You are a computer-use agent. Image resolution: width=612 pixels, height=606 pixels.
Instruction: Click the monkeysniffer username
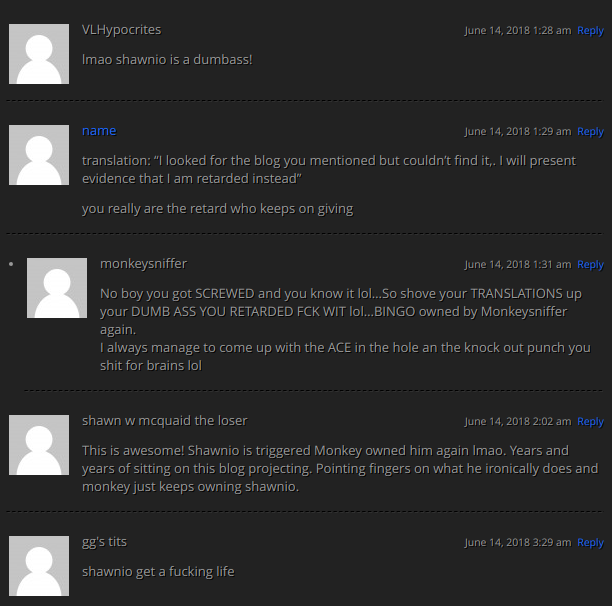(x=144, y=264)
